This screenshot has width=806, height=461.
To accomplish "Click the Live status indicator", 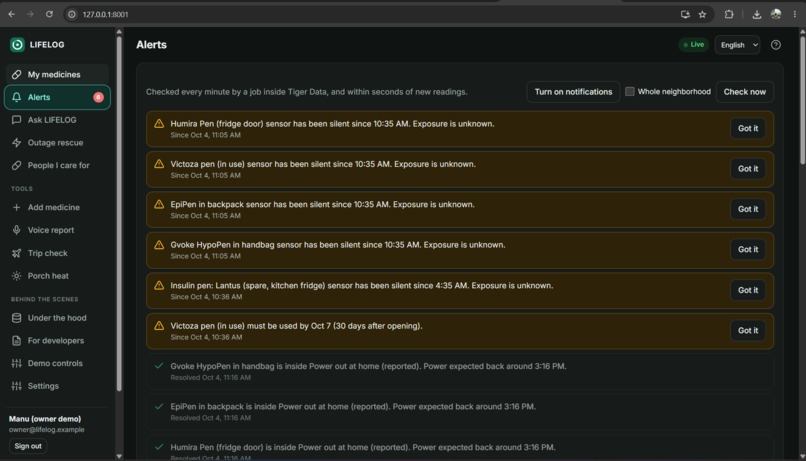I will click(x=693, y=45).
